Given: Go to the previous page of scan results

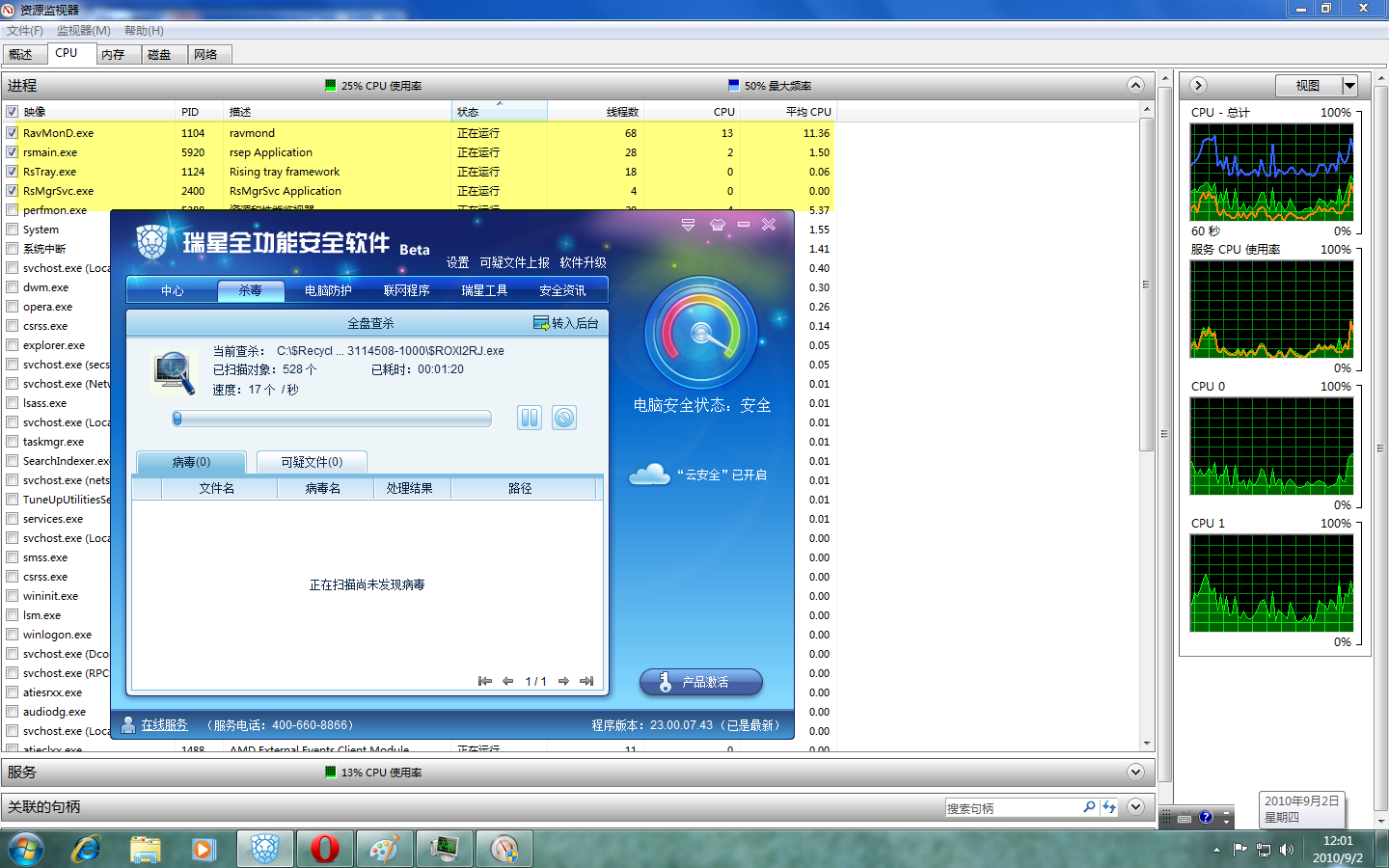Looking at the screenshot, I should [507, 681].
